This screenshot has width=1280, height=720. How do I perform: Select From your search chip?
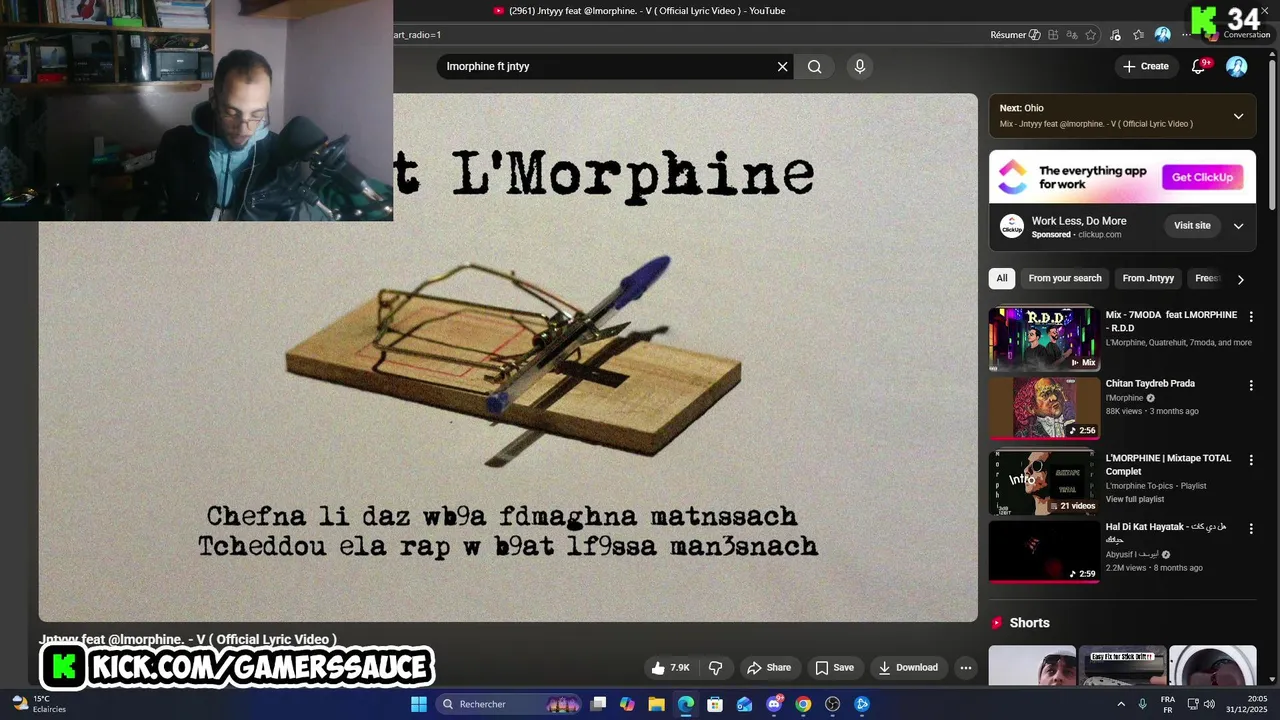click(1065, 279)
